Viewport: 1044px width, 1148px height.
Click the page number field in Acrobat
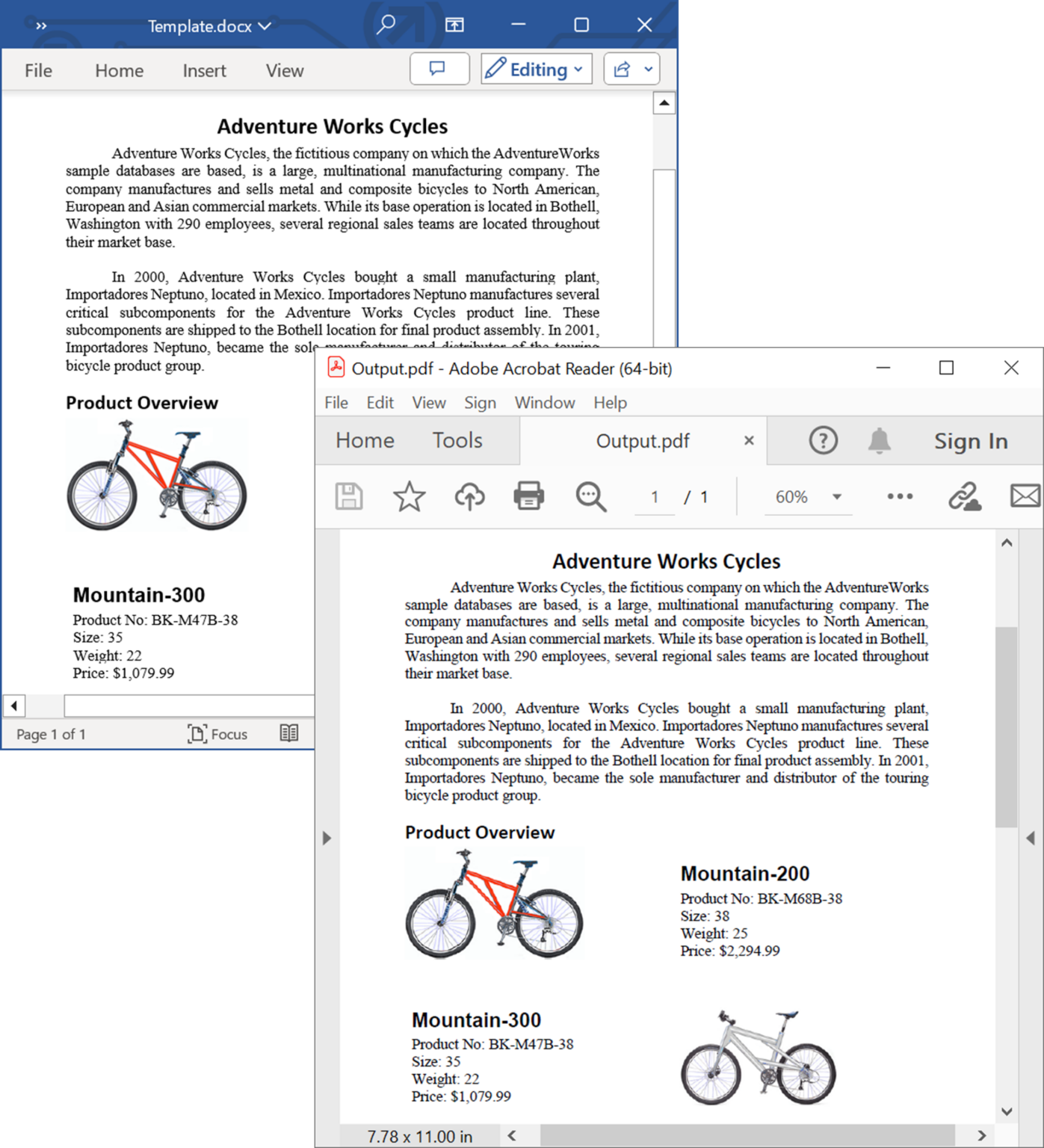[x=654, y=496]
